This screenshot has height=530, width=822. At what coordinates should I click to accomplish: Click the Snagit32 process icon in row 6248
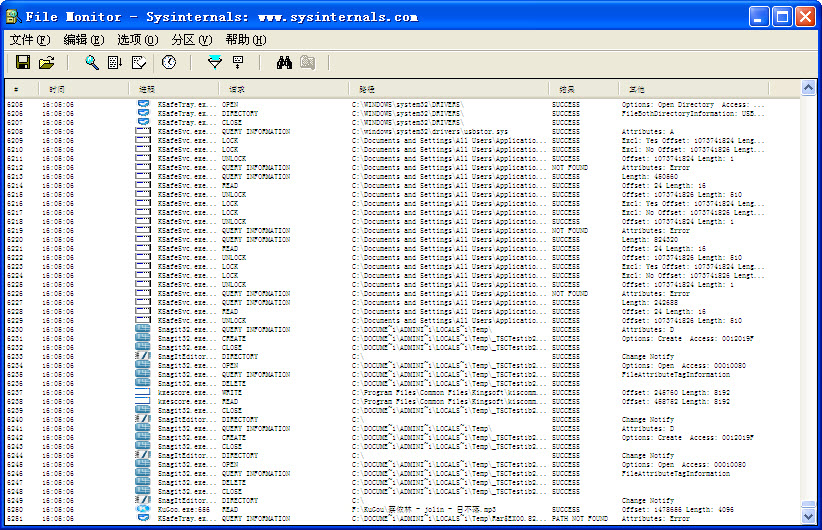pyautogui.click(x=143, y=491)
